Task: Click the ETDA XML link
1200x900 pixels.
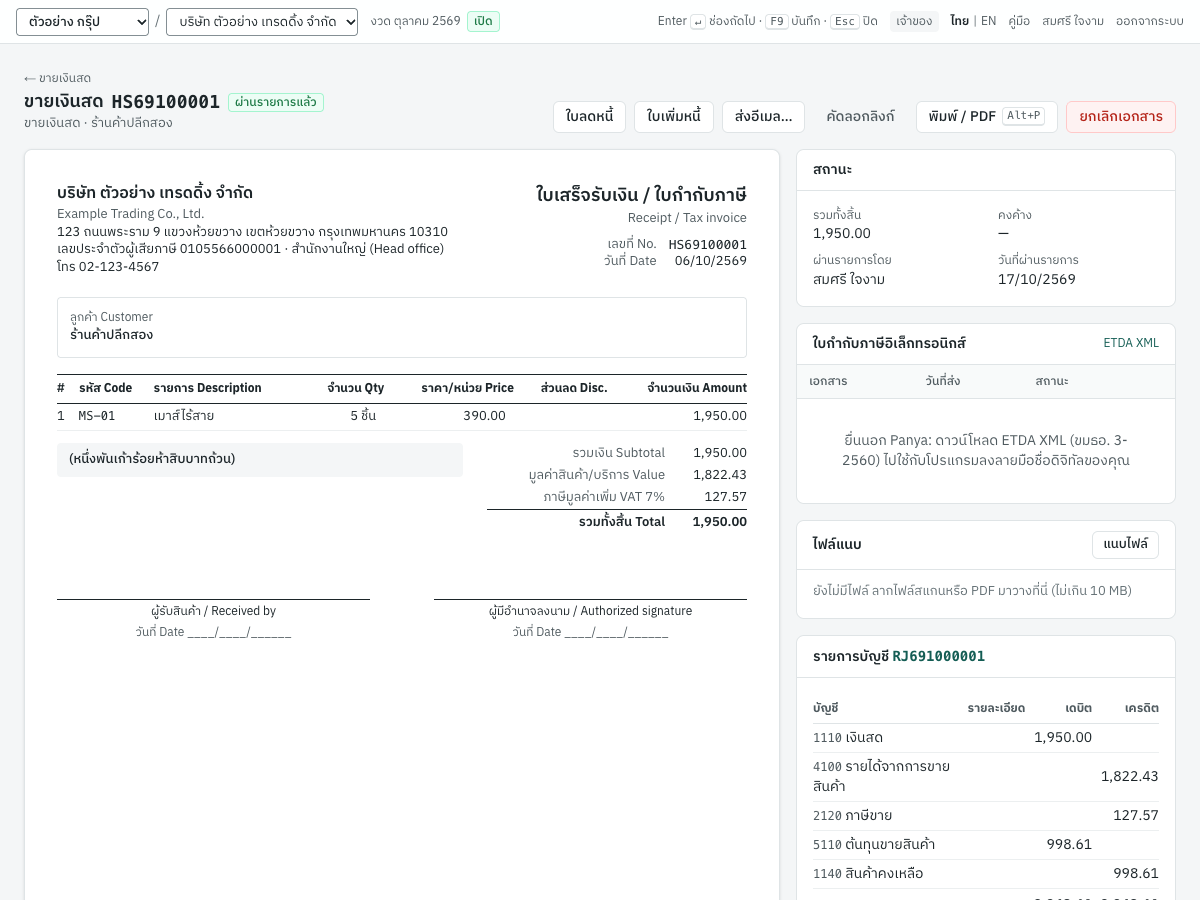Action: click(1131, 343)
